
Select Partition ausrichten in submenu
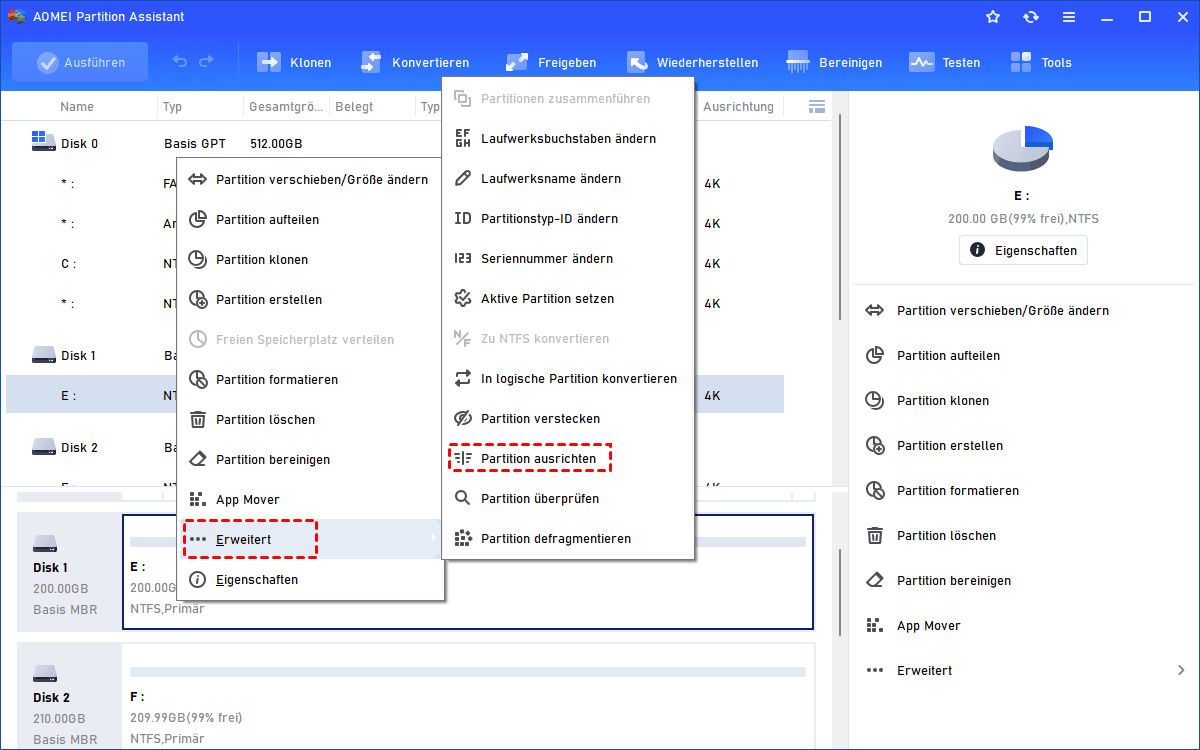(567, 459)
